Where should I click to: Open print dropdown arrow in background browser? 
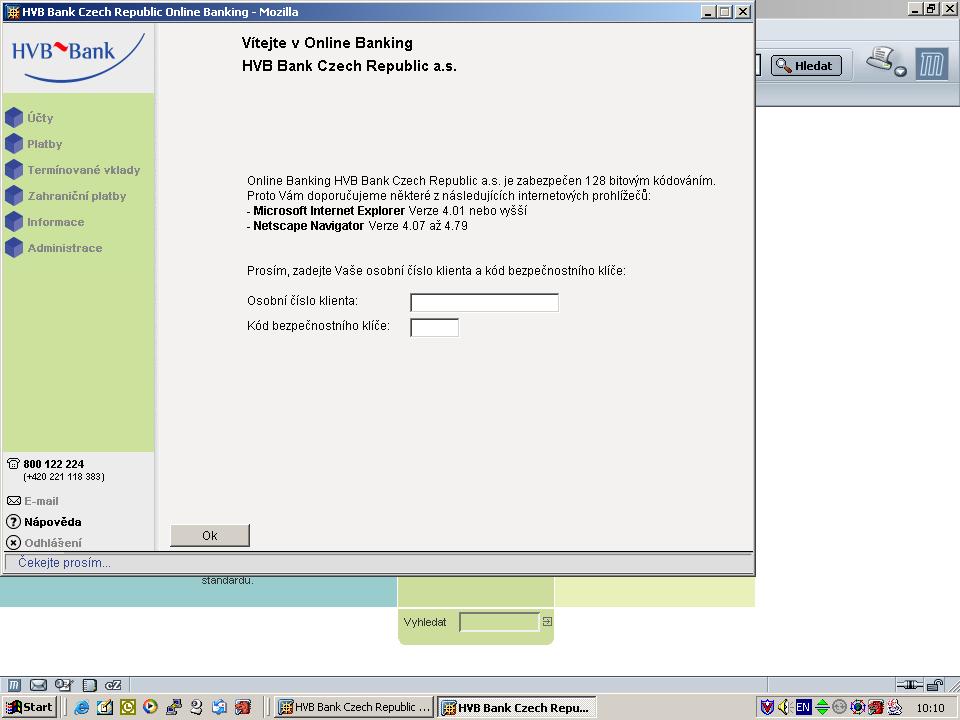click(x=901, y=72)
